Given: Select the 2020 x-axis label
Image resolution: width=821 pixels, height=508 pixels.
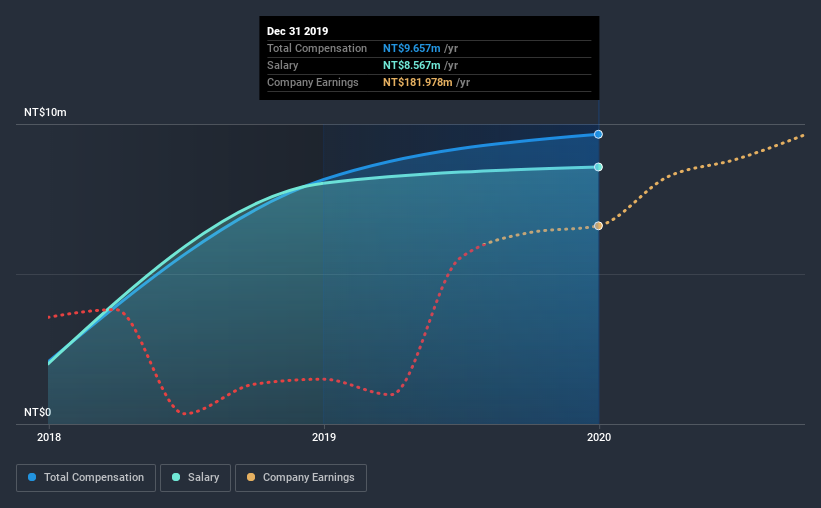Looking at the screenshot, I should click(599, 437).
